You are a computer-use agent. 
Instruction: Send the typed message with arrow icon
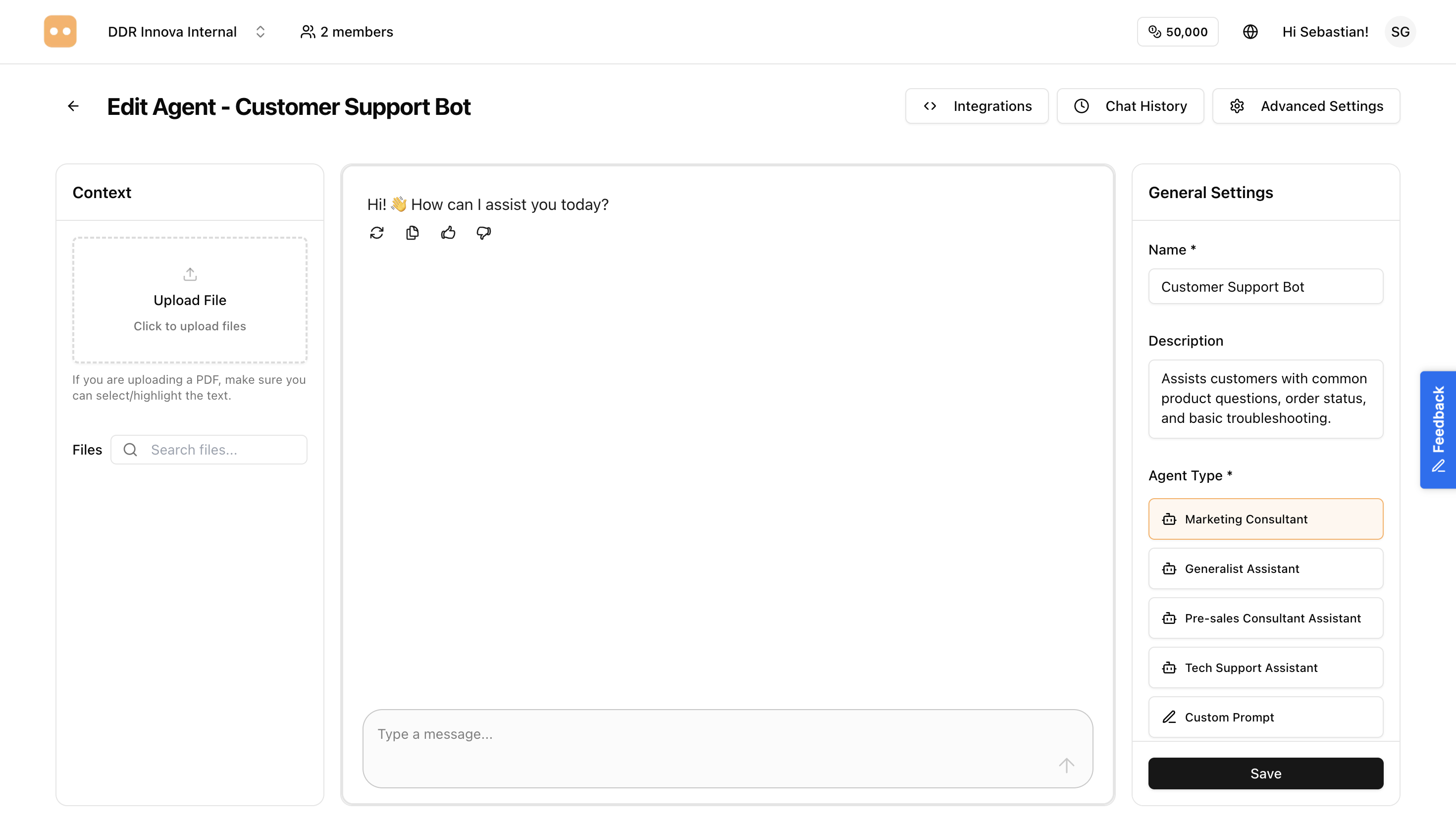pyautogui.click(x=1066, y=765)
